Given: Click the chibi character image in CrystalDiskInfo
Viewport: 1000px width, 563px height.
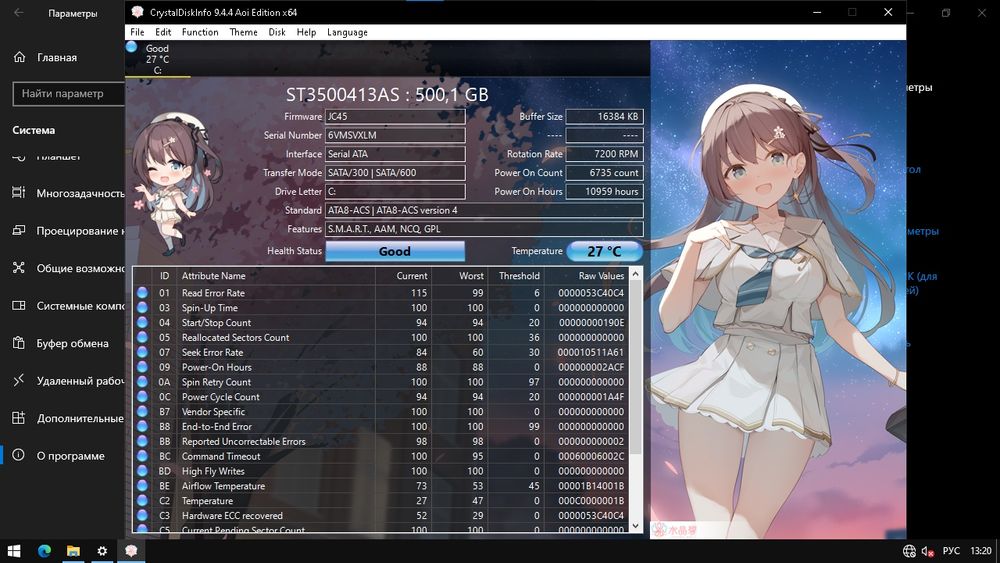Looking at the screenshot, I should (x=176, y=185).
